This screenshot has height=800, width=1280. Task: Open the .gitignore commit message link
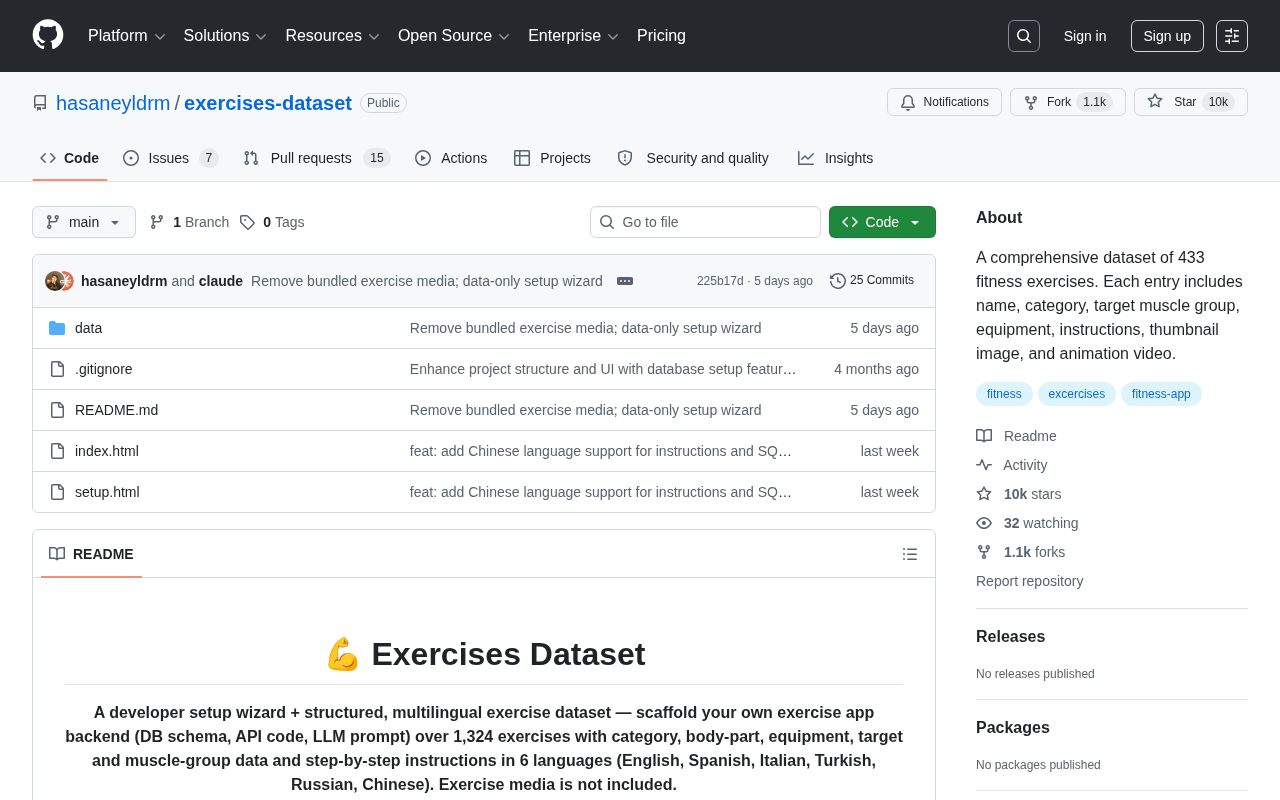point(603,369)
